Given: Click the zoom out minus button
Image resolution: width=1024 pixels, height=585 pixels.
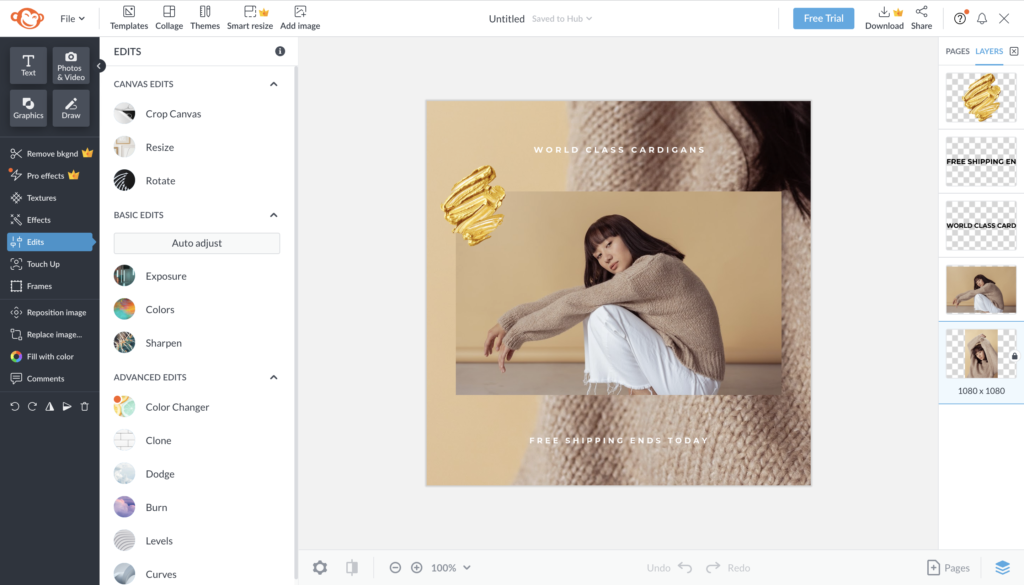Looking at the screenshot, I should click(x=395, y=568).
